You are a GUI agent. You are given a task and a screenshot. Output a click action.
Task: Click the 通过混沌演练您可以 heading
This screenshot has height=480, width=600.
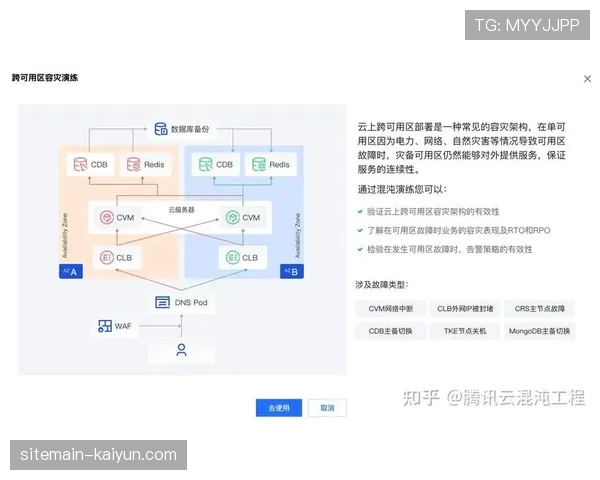tap(402, 189)
